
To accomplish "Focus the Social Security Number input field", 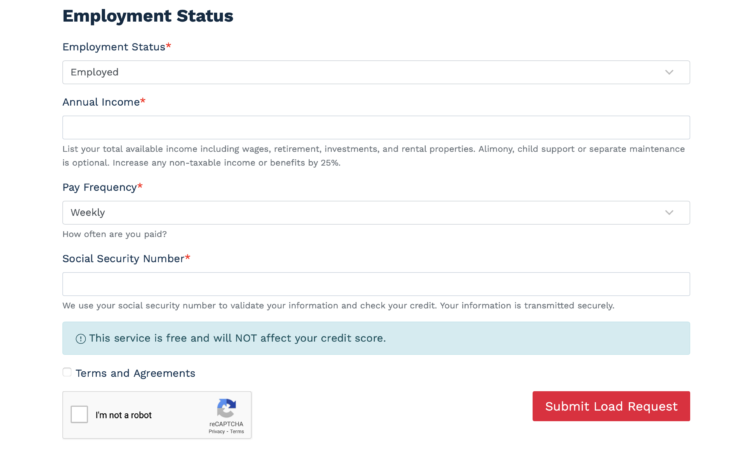I will (x=376, y=284).
